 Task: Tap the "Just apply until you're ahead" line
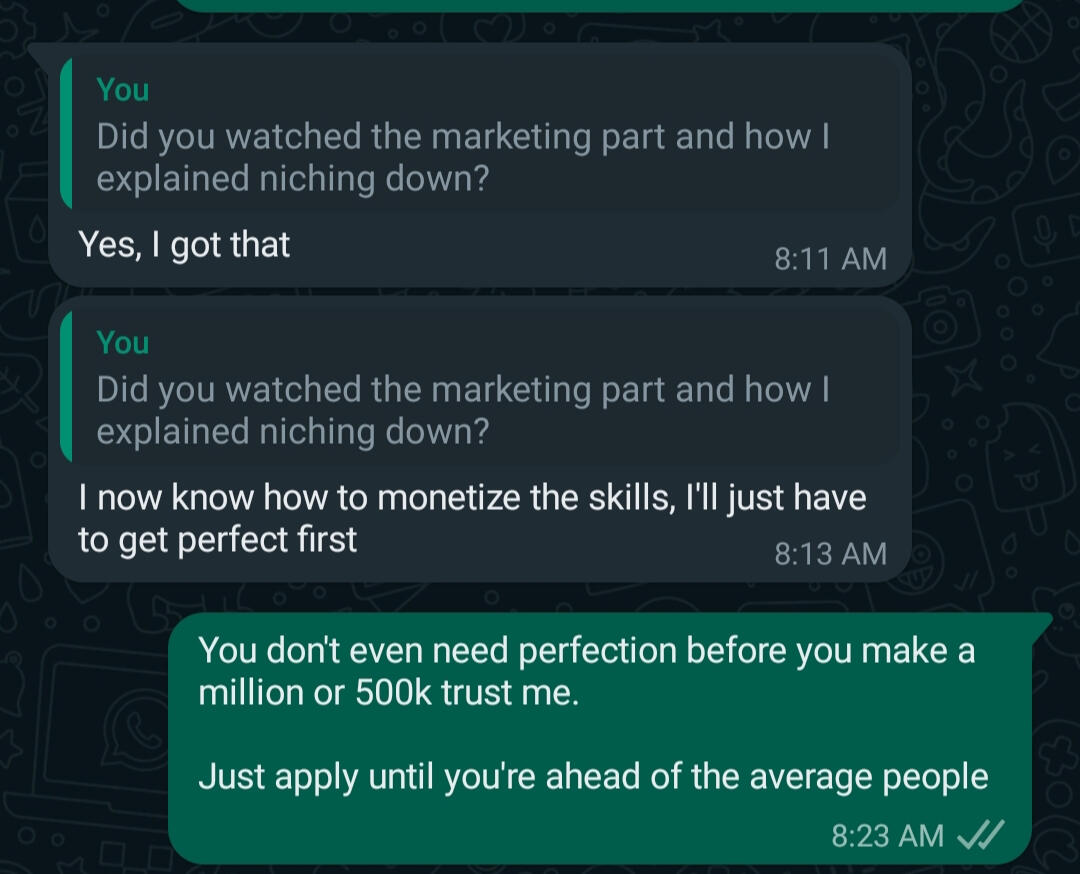pyautogui.click(x=593, y=776)
